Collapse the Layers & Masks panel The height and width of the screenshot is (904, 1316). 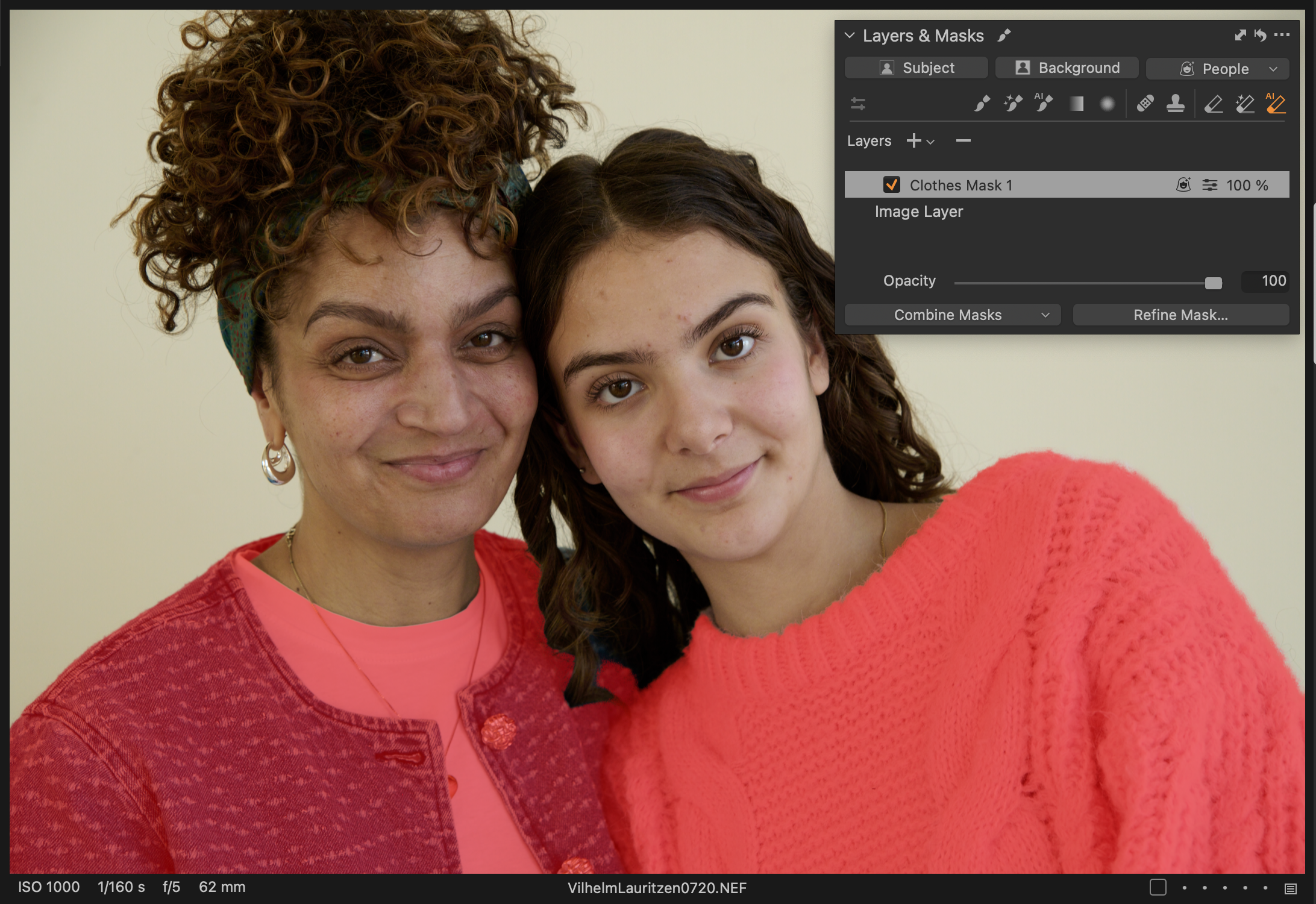click(850, 35)
